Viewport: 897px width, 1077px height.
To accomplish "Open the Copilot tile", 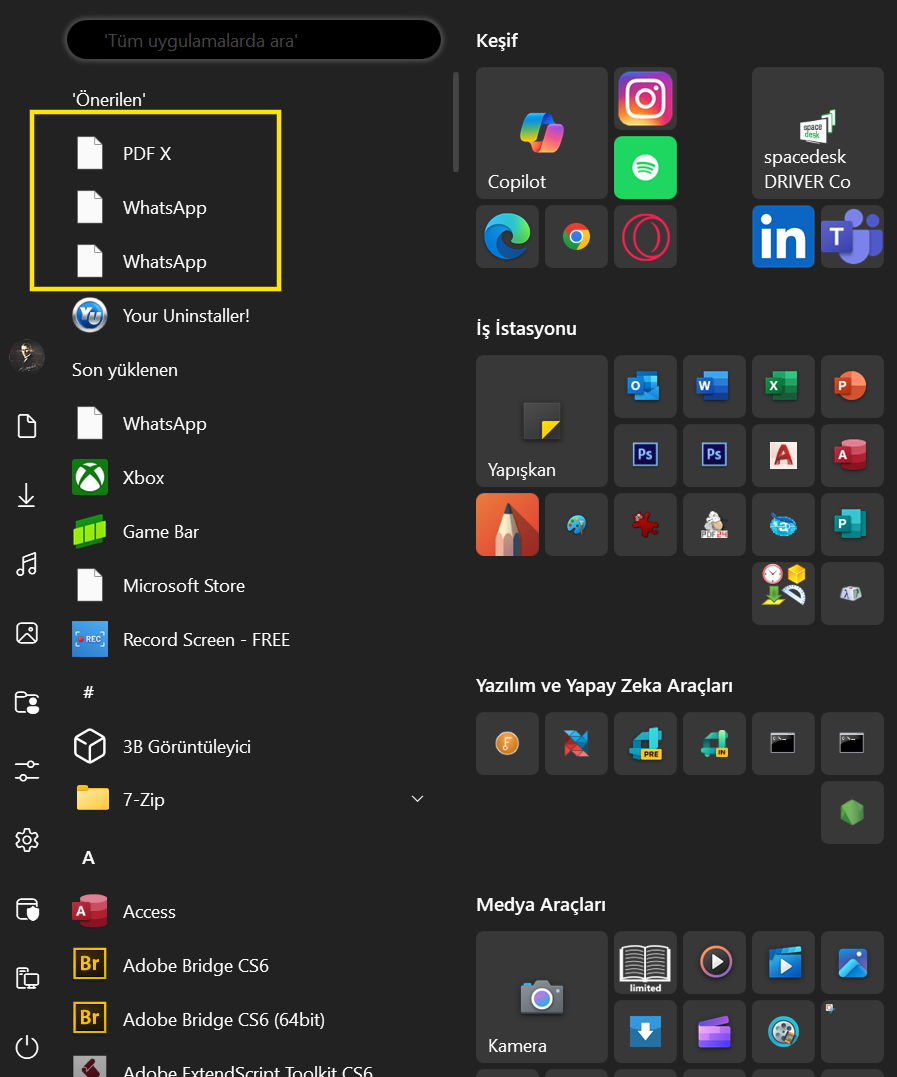I will coord(541,133).
